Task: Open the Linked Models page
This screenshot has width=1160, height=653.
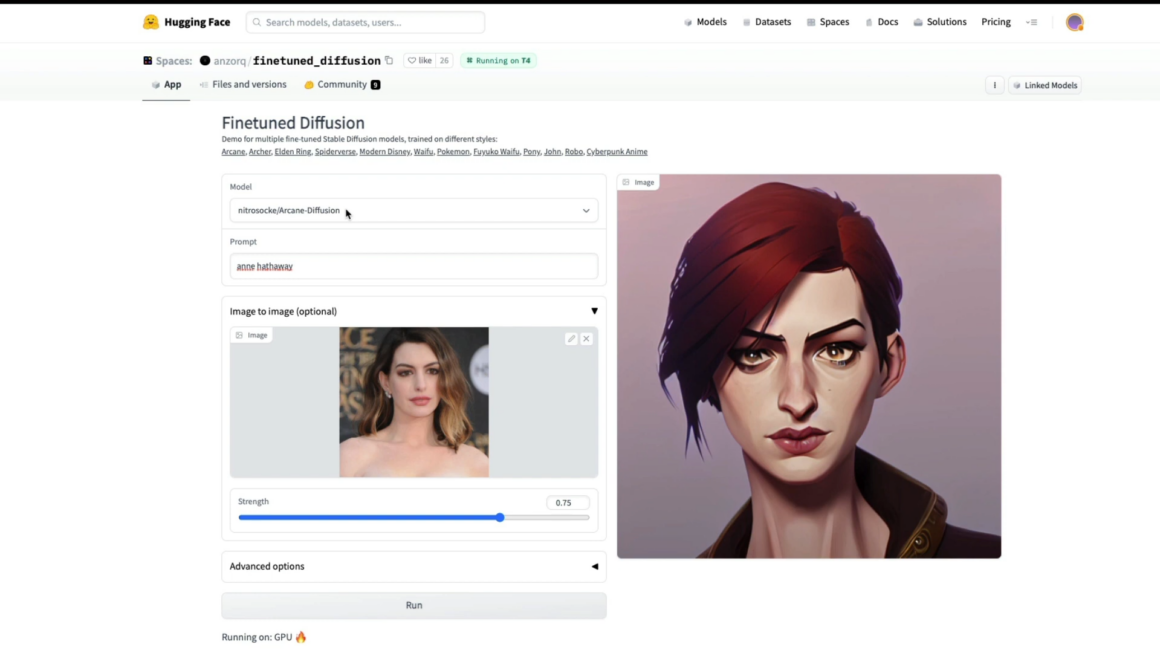Action: tap(1045, 85)
